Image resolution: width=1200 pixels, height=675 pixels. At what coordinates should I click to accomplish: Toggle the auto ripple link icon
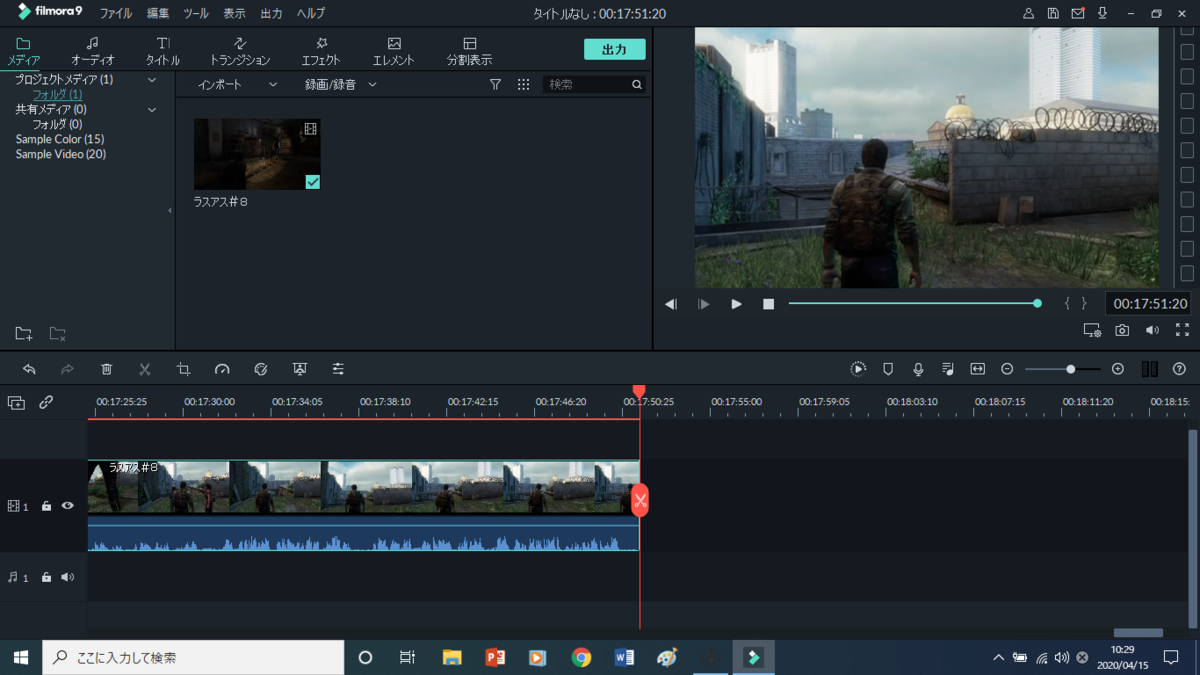pos(46,402)
